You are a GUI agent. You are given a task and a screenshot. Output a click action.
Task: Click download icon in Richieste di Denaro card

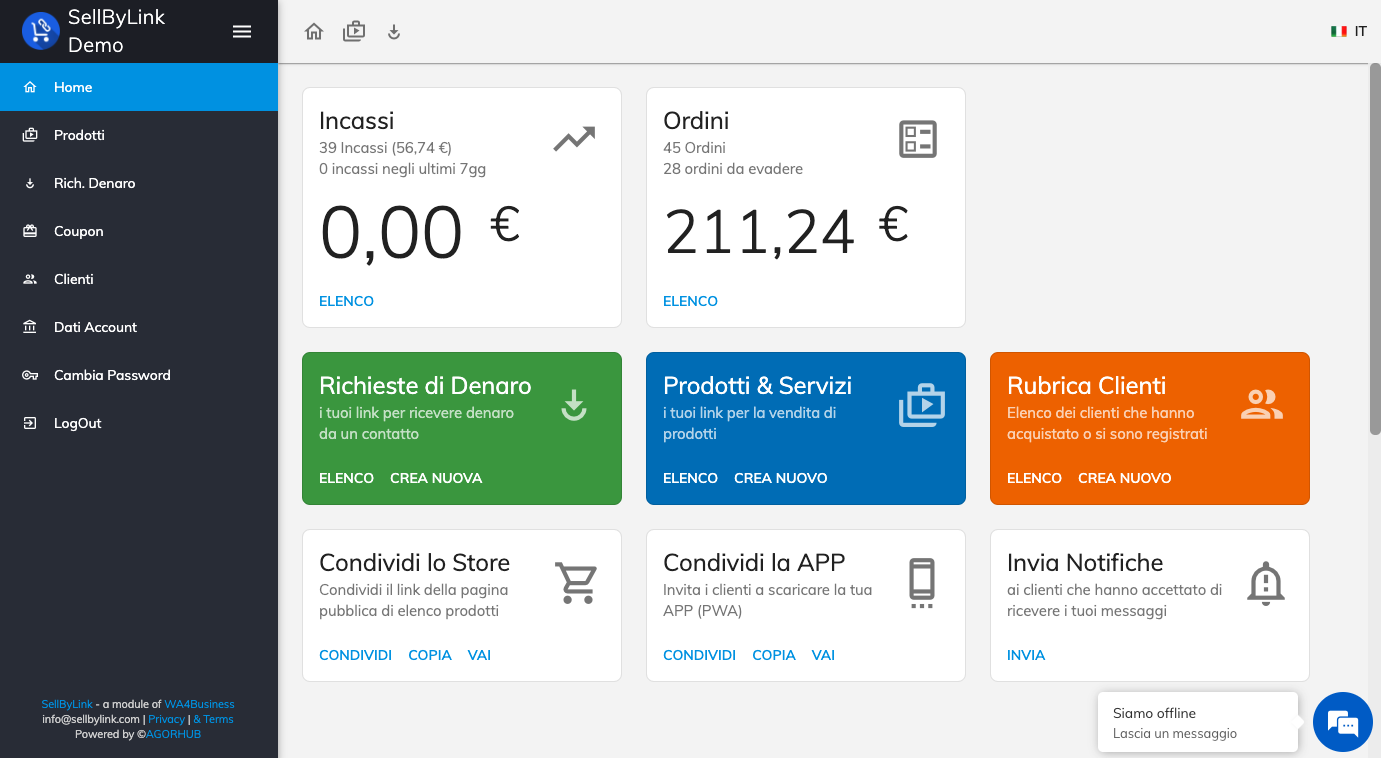point(574,405)
